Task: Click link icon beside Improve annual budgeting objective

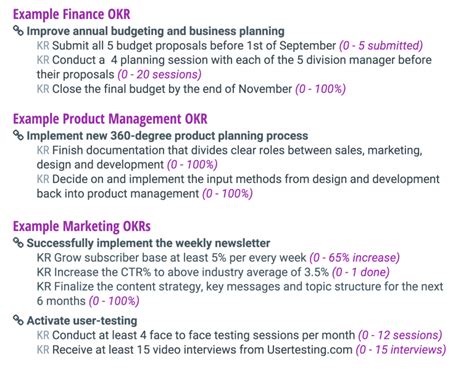Action: (x=18, y=31)
